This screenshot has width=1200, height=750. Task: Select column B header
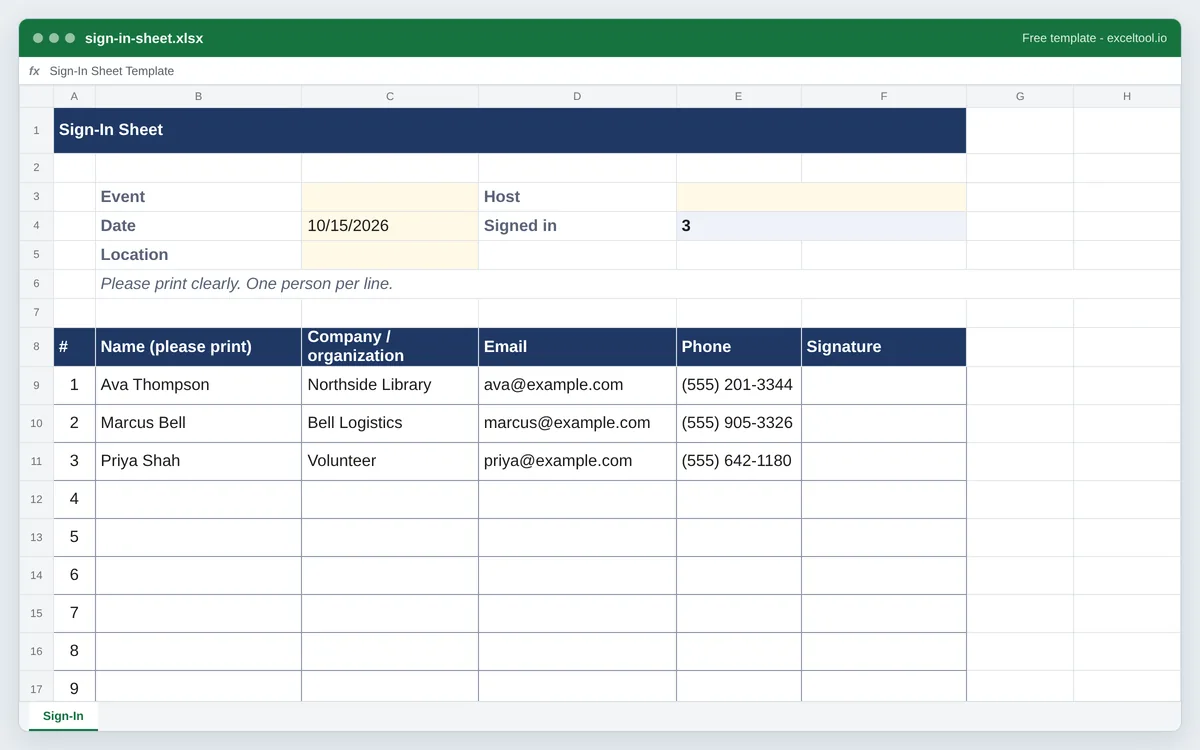(x=198, y=96)
